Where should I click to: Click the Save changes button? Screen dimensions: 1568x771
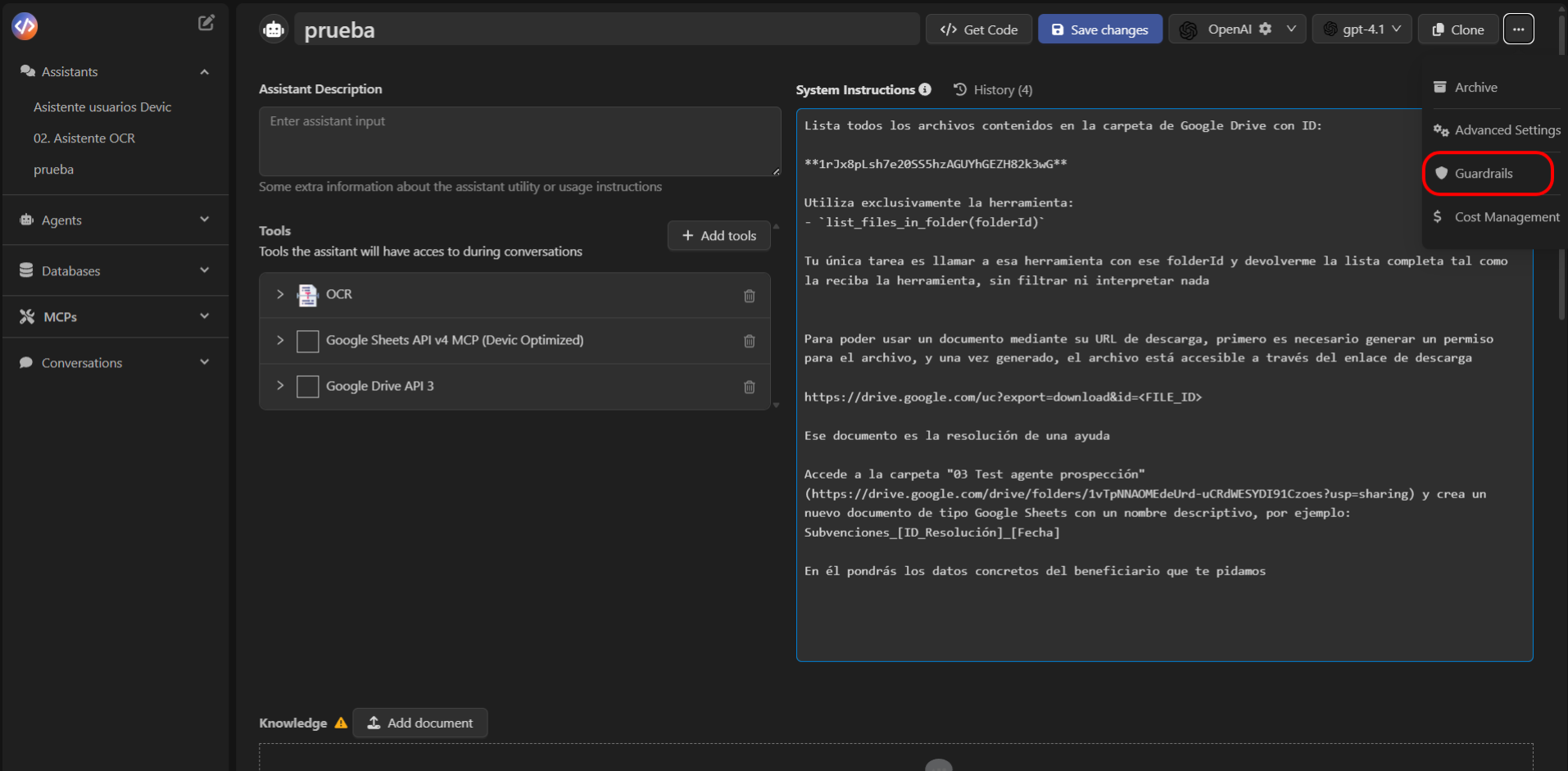(x=1099, y=28)
